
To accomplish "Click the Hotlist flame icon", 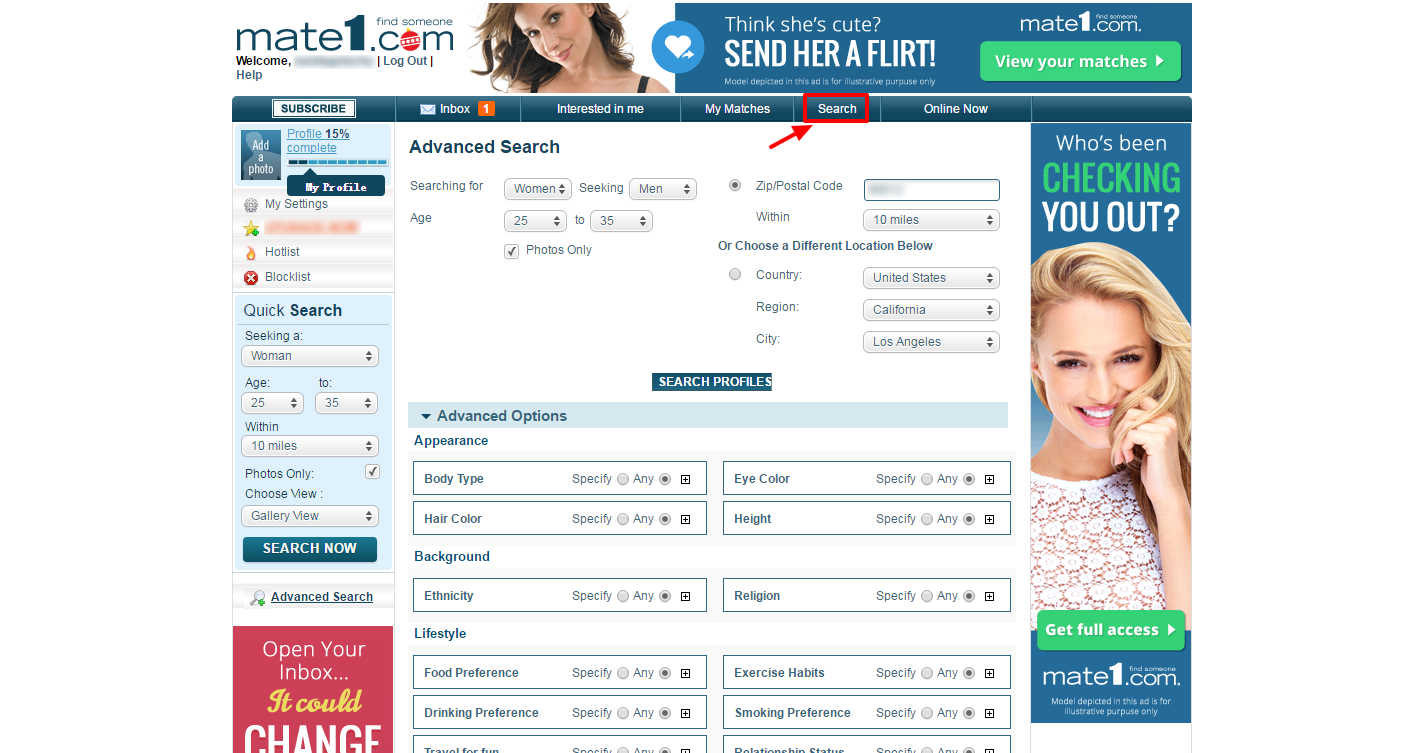I will (x=251, y=253).
